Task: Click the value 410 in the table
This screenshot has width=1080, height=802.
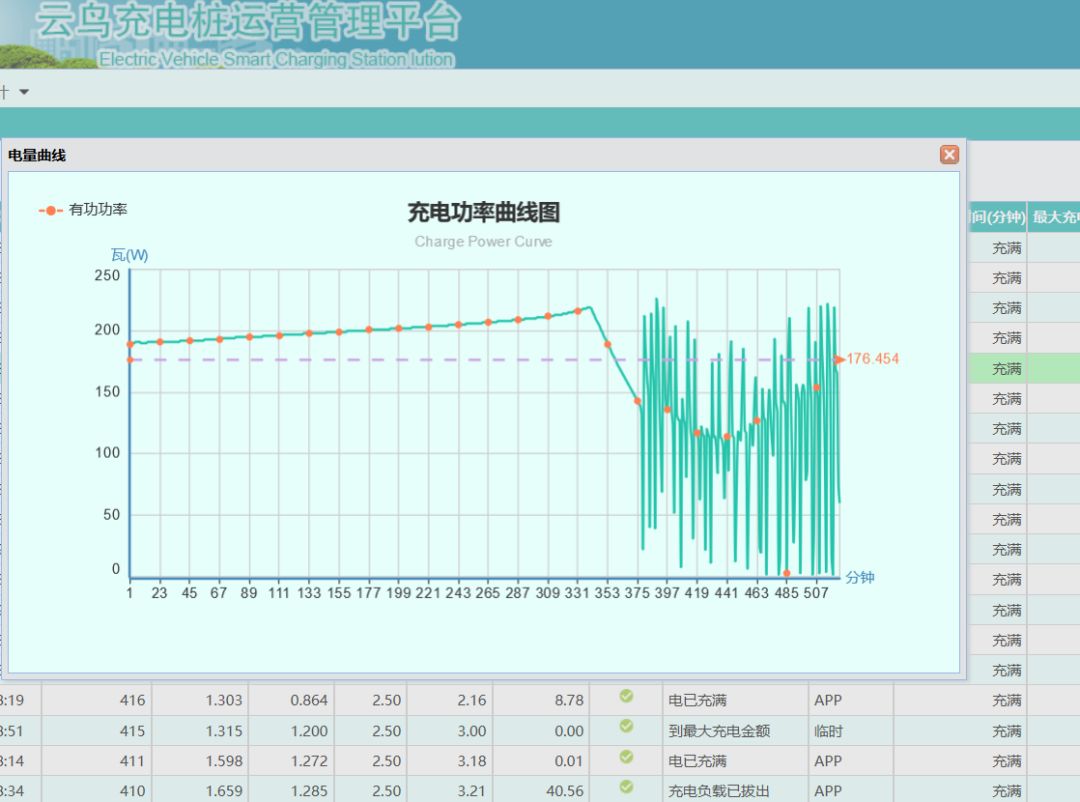Action: tap(132, 791)
